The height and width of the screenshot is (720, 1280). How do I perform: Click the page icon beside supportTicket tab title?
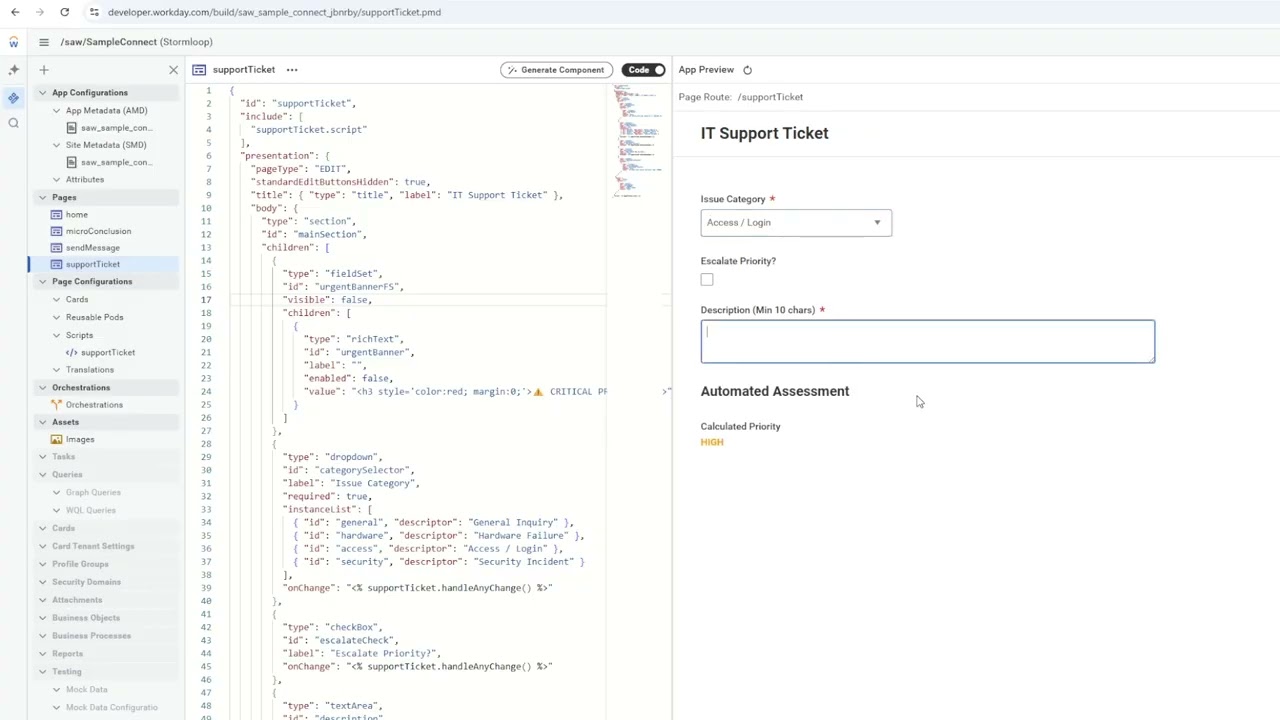[x=199, y=70]
